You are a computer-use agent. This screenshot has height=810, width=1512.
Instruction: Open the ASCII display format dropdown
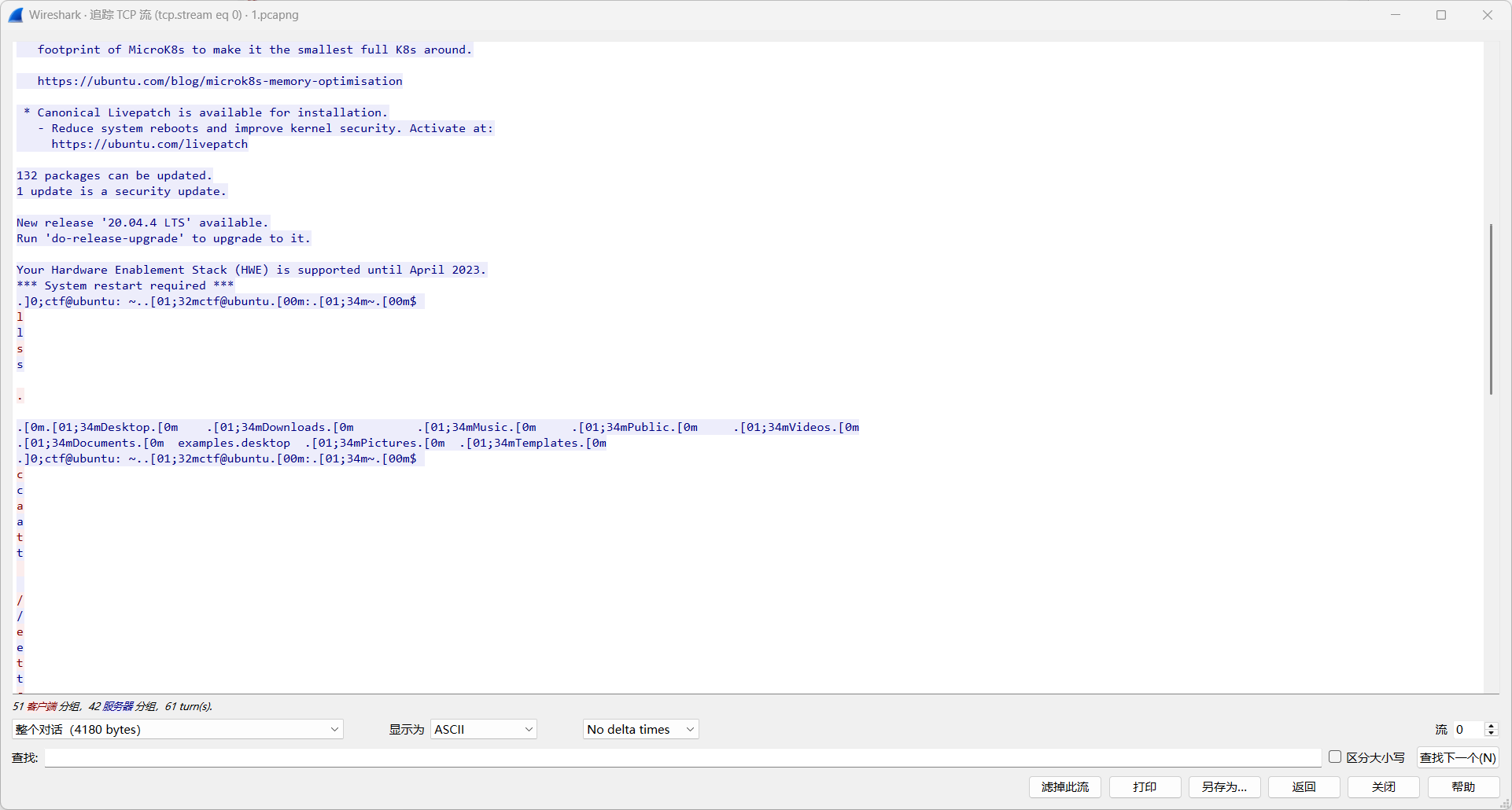[x=484, y=730]
